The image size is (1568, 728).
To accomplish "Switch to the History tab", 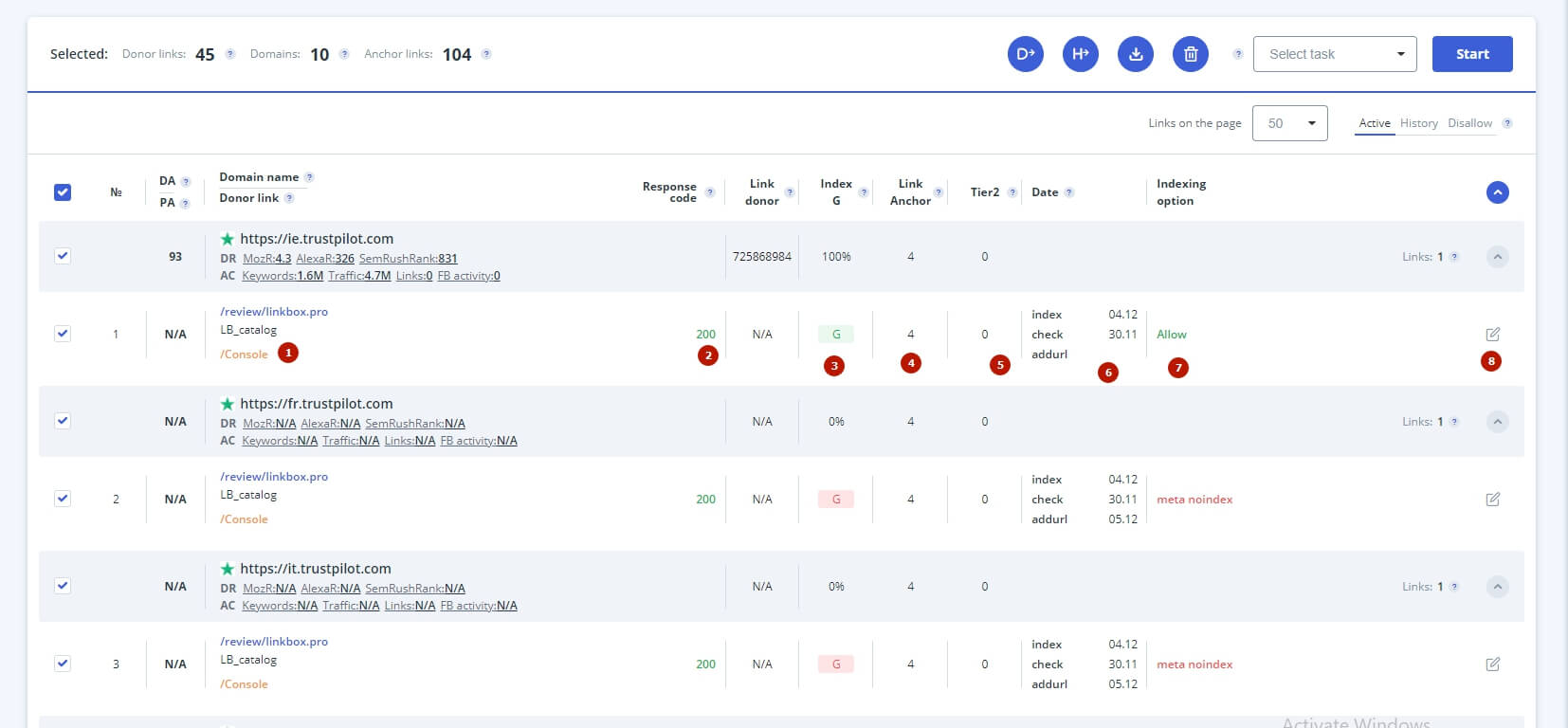I will pyautogui.click(x=1419, y=123).
